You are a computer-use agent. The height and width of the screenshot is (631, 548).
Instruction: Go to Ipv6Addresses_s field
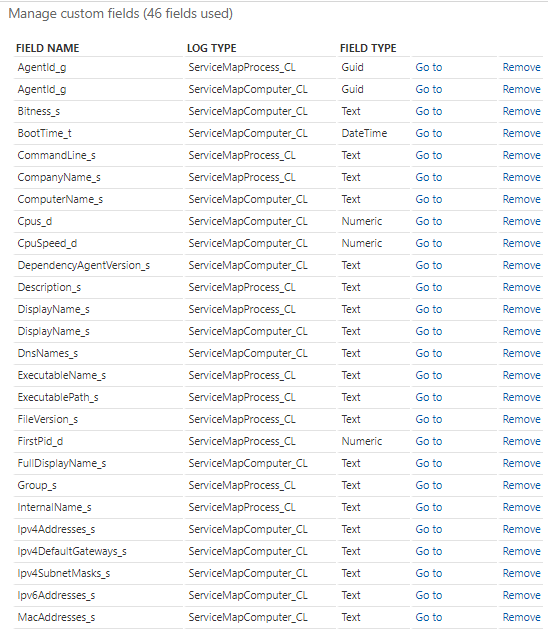[x=429, y=595]
